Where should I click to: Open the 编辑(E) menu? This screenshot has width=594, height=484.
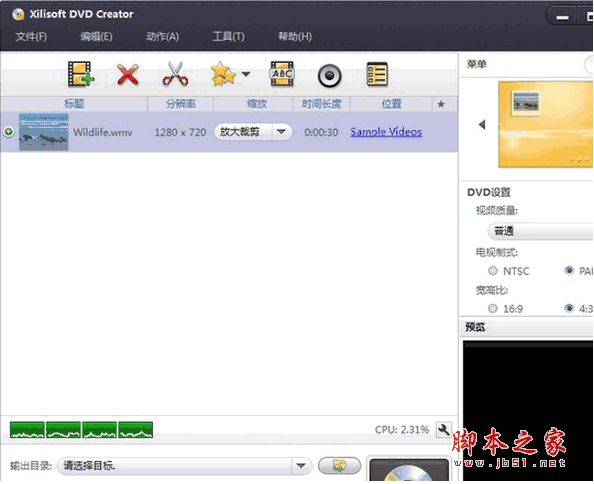pyautogui.click(x=96, y=36)
